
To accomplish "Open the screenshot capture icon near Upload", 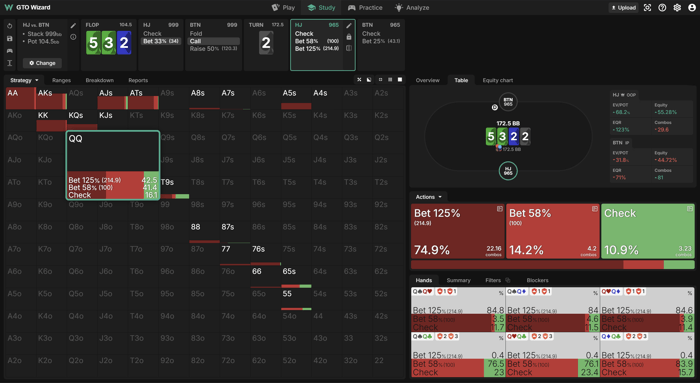I will (x=647, y=8).
